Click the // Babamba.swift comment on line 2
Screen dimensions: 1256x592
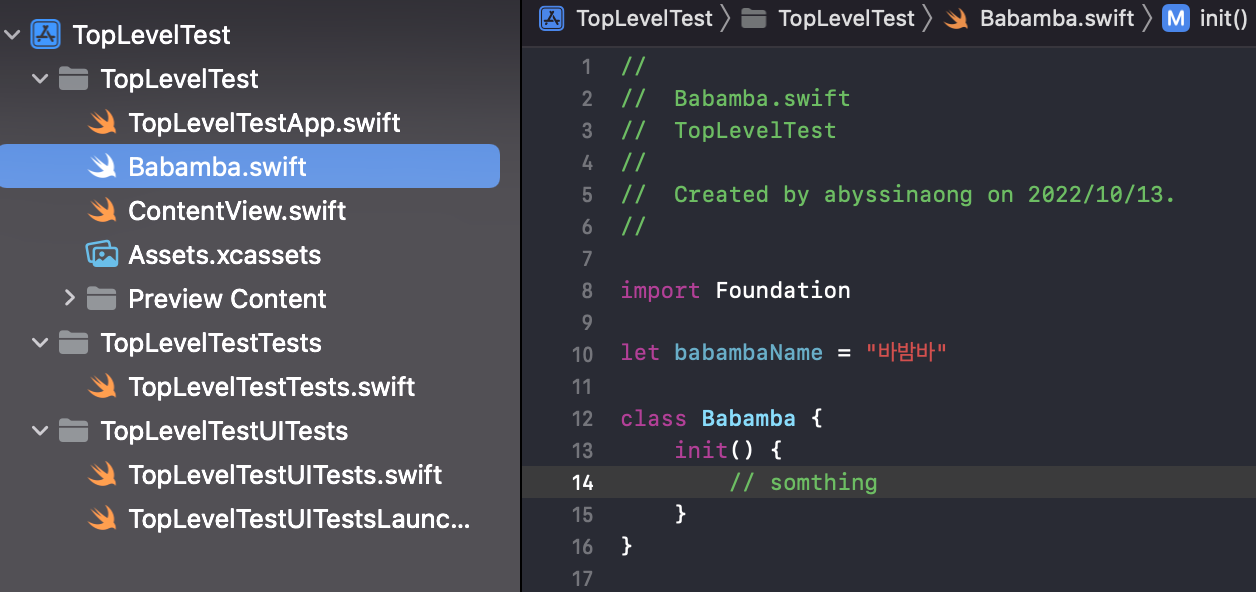(x=735, y=98)
